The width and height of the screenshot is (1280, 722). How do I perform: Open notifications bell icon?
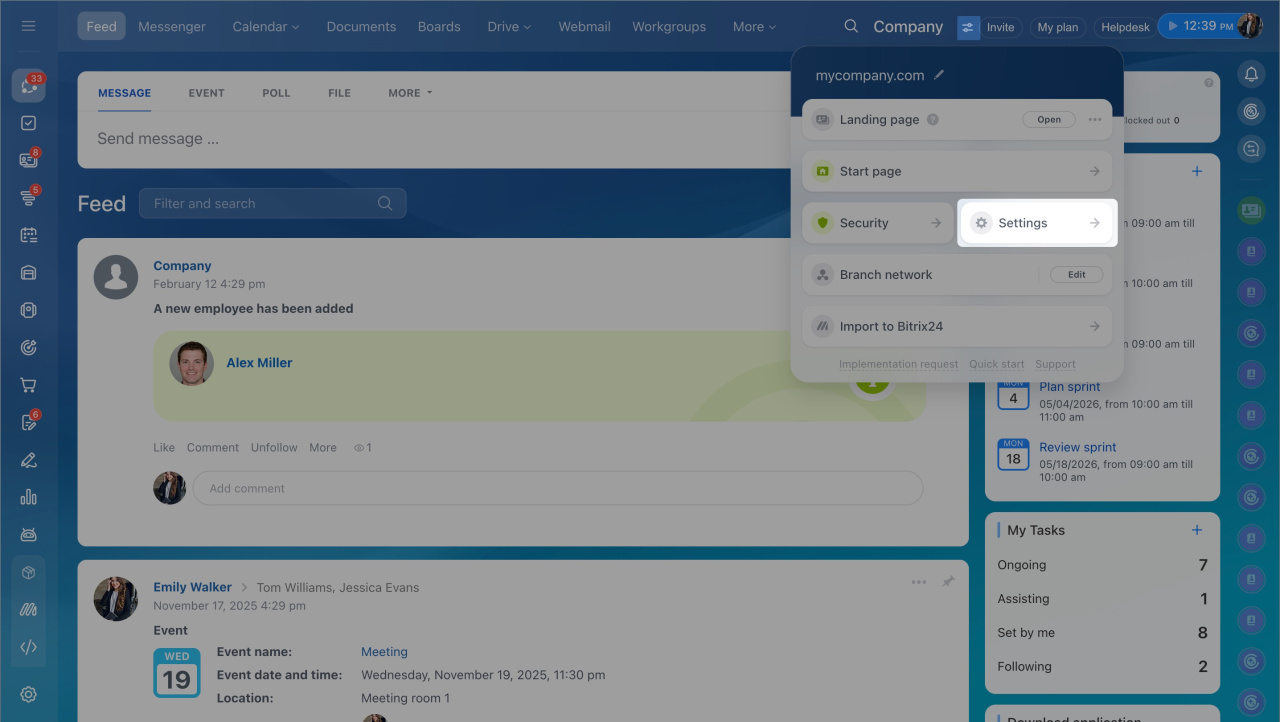pyautogui.click(x=1251, y=74)
